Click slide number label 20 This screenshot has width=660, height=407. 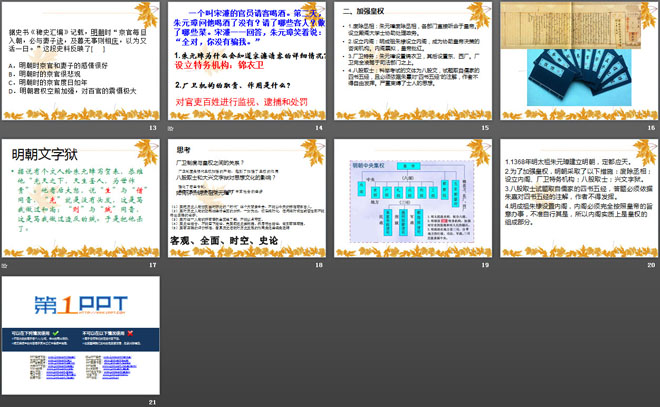[x=651, y=265]
